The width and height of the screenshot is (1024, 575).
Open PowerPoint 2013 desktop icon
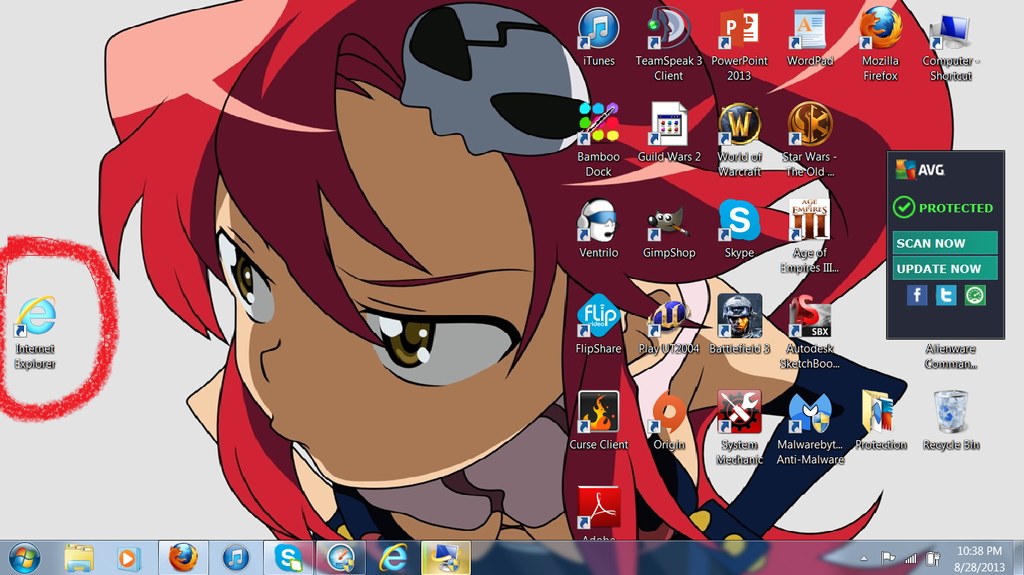[x=739, y=44]
